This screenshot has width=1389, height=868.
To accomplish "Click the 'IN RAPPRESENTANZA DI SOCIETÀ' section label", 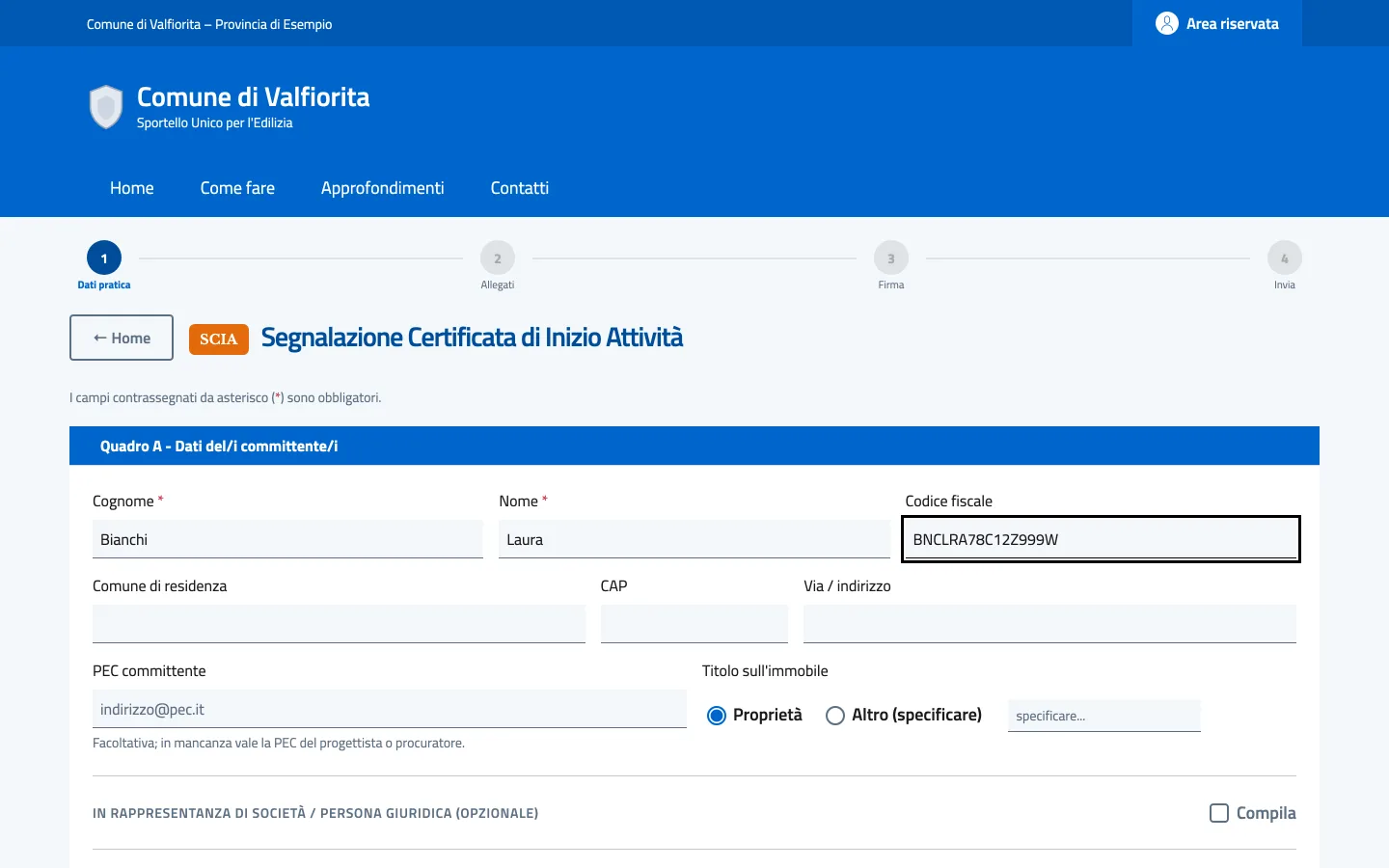I will pyautogui.click(x=315, y=813).
